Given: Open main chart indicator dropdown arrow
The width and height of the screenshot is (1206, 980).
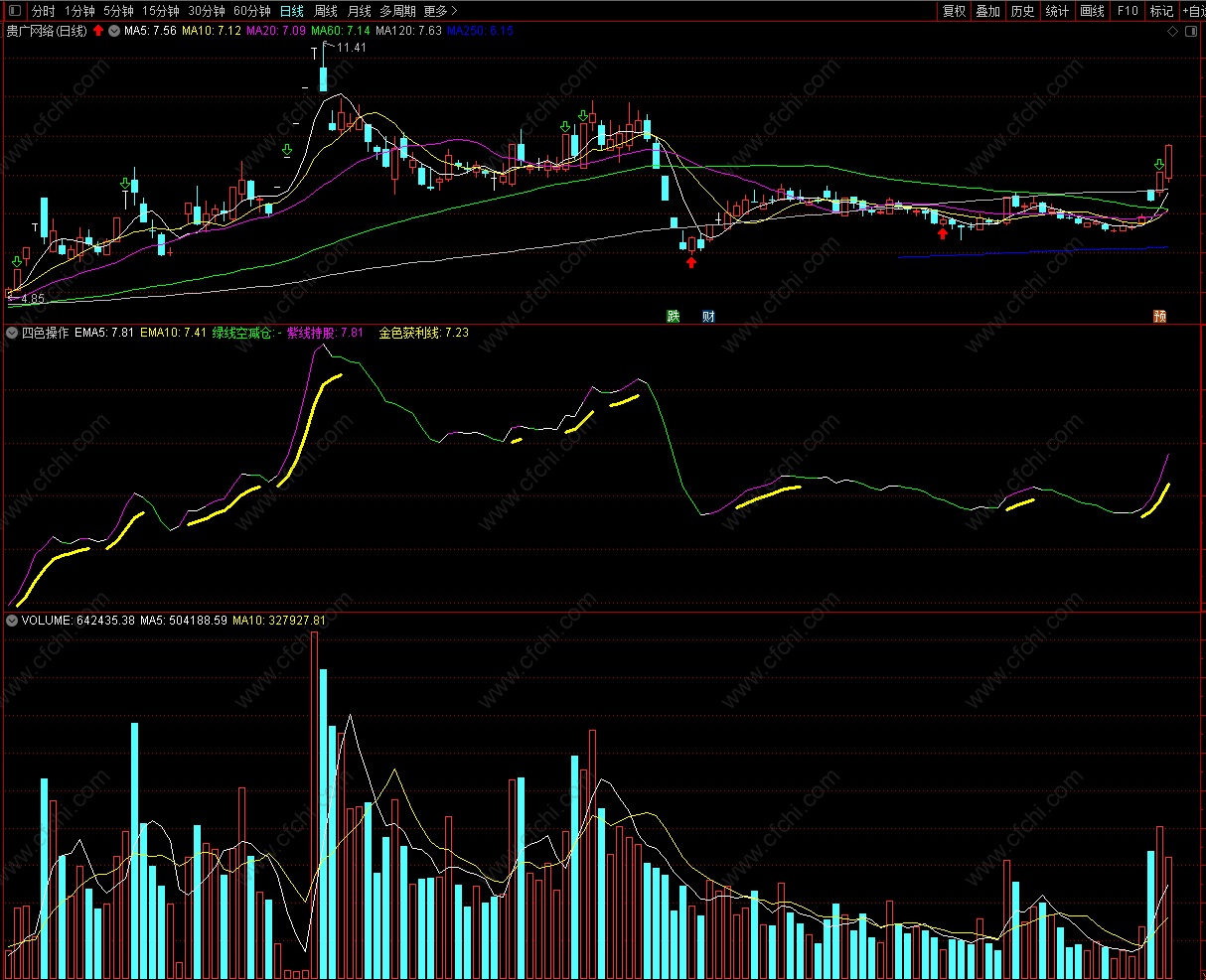Looking at the screenshot, I should pyautogui.click(x=114, y=31).
